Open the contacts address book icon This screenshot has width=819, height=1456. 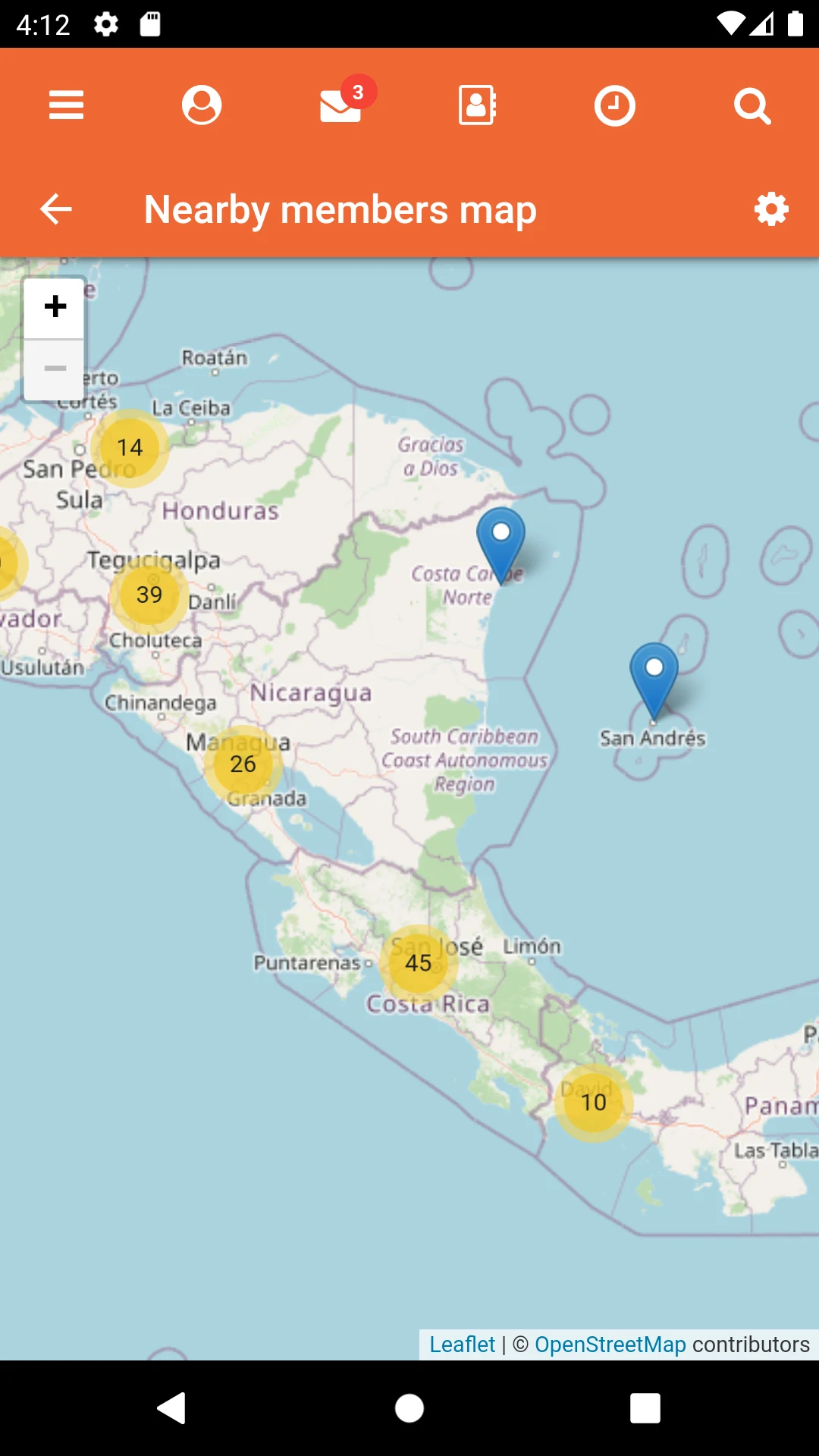tap(478, 105)
